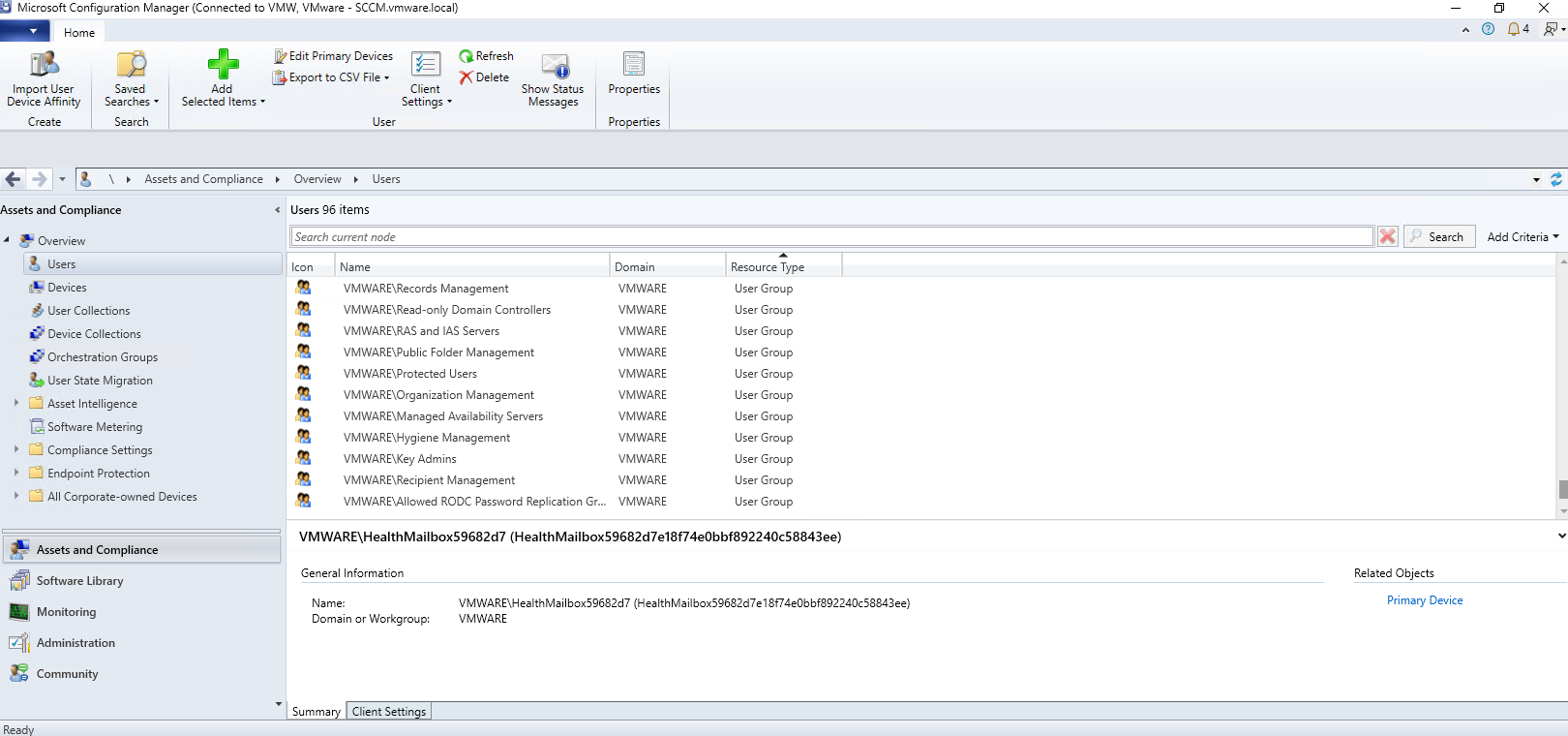Click the Import User Device Affinity icon
Screen dimensions: 1568x736
coord(44,65)
